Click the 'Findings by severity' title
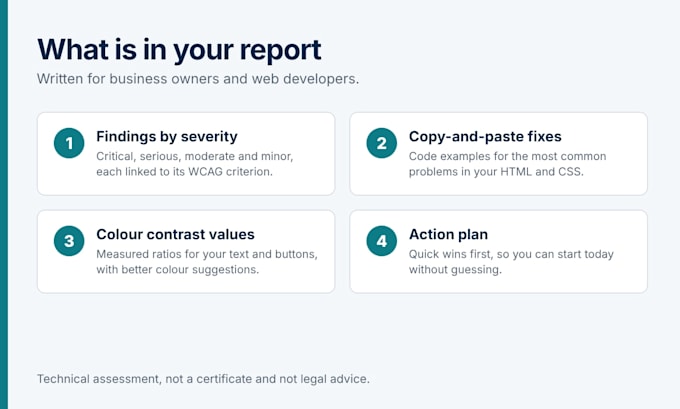This screenshot has height=409, width=680. point(167,137)
